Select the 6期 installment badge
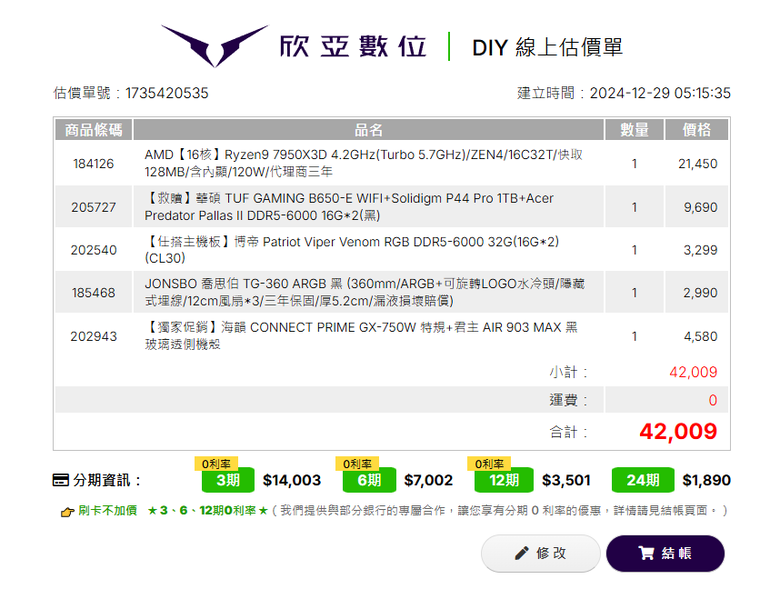Screen dimensions: 780x589 pyautogui.click(x=369, y=480)
